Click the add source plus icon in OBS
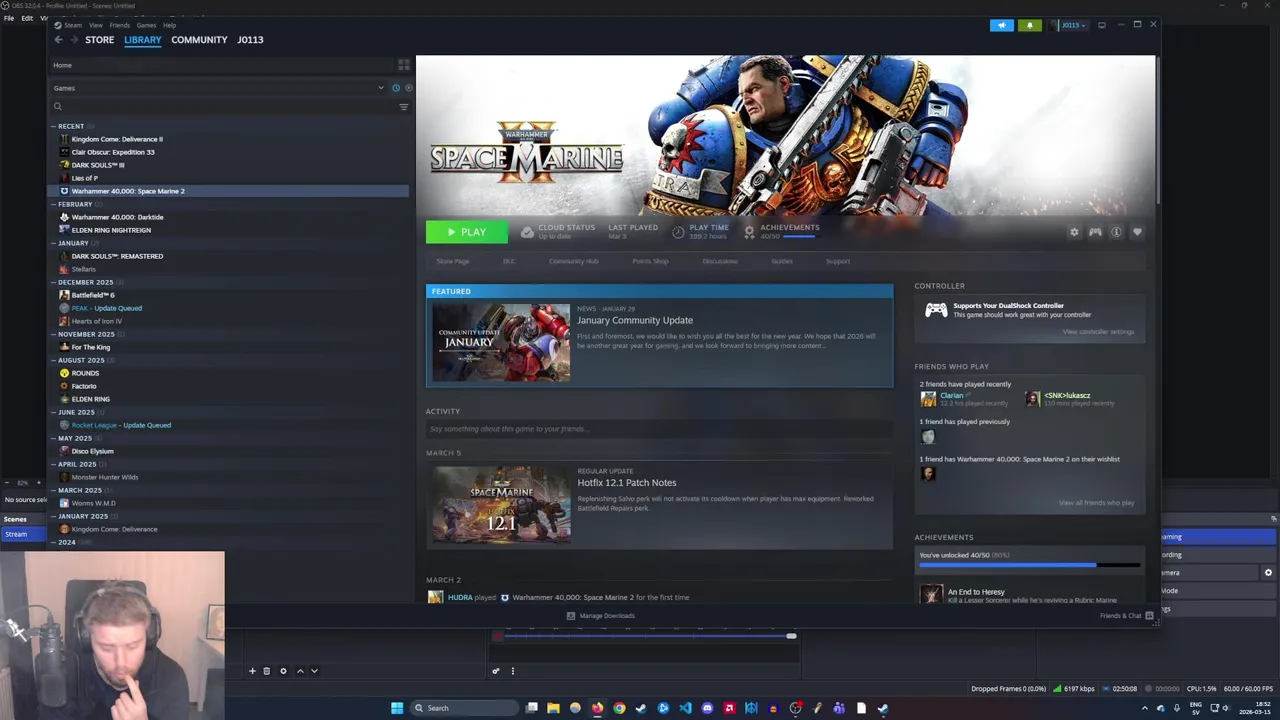The height and width of the screenshot is (720, 1280). tap(252, 671)
